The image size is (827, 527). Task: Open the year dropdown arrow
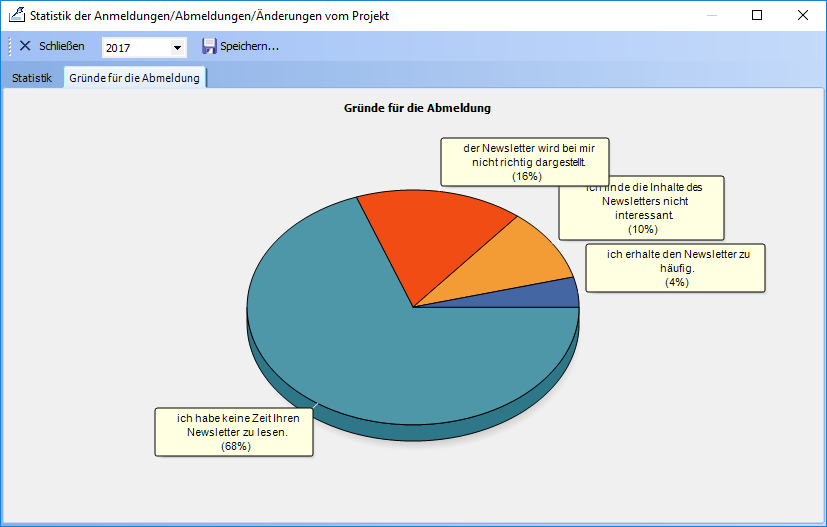[177, 48]
